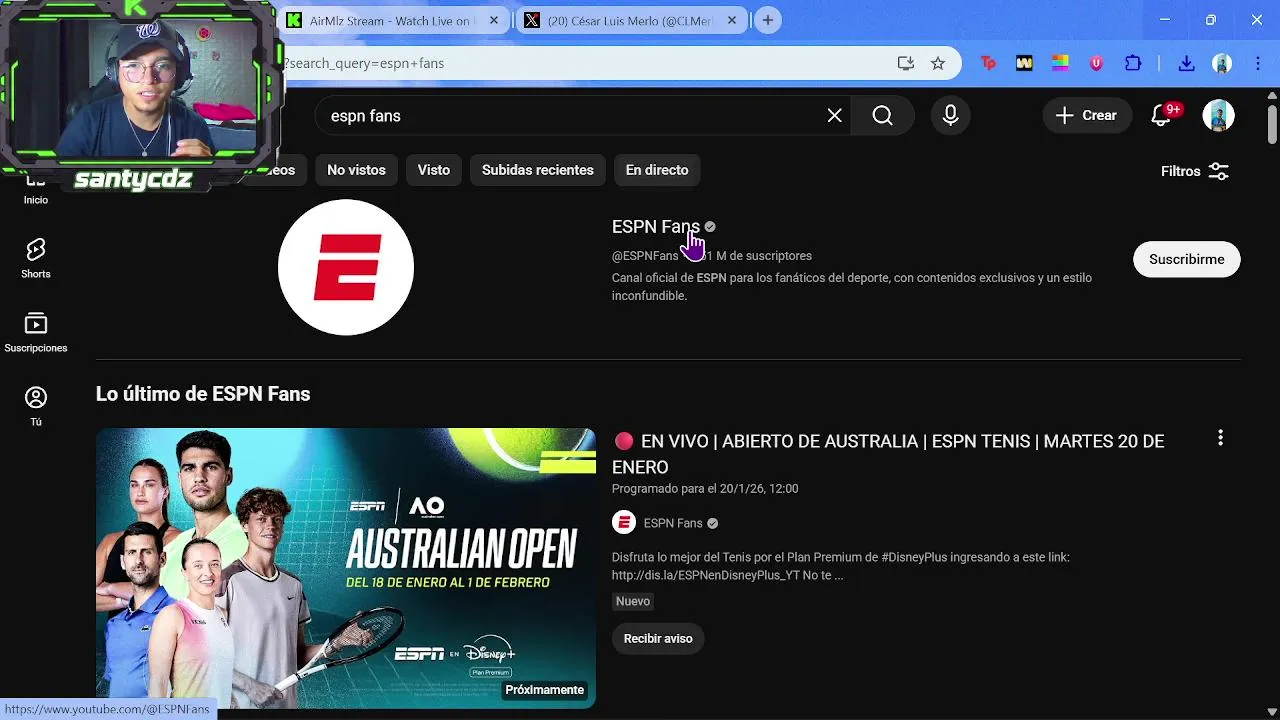The height and width of the screenshot is (720, 1280).
Task: Click the 'Disfruta lo mejor del Tenis' description
Action: pyautogui.click(x=841, y=566)
